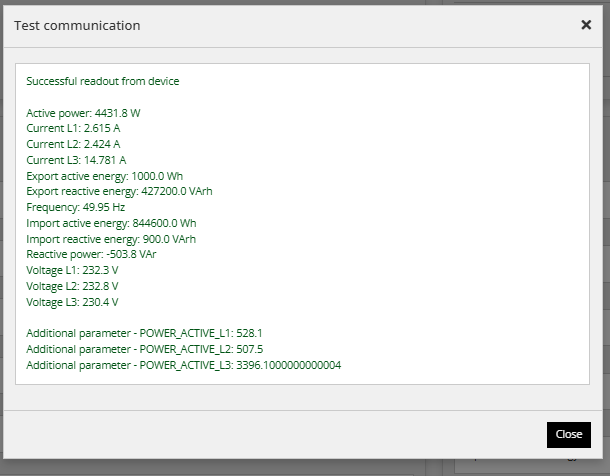Click the Active power 4431.8 W line
The height and width of the screenshot is (476, 610).
pyautogui.click(x=83, y=113)
